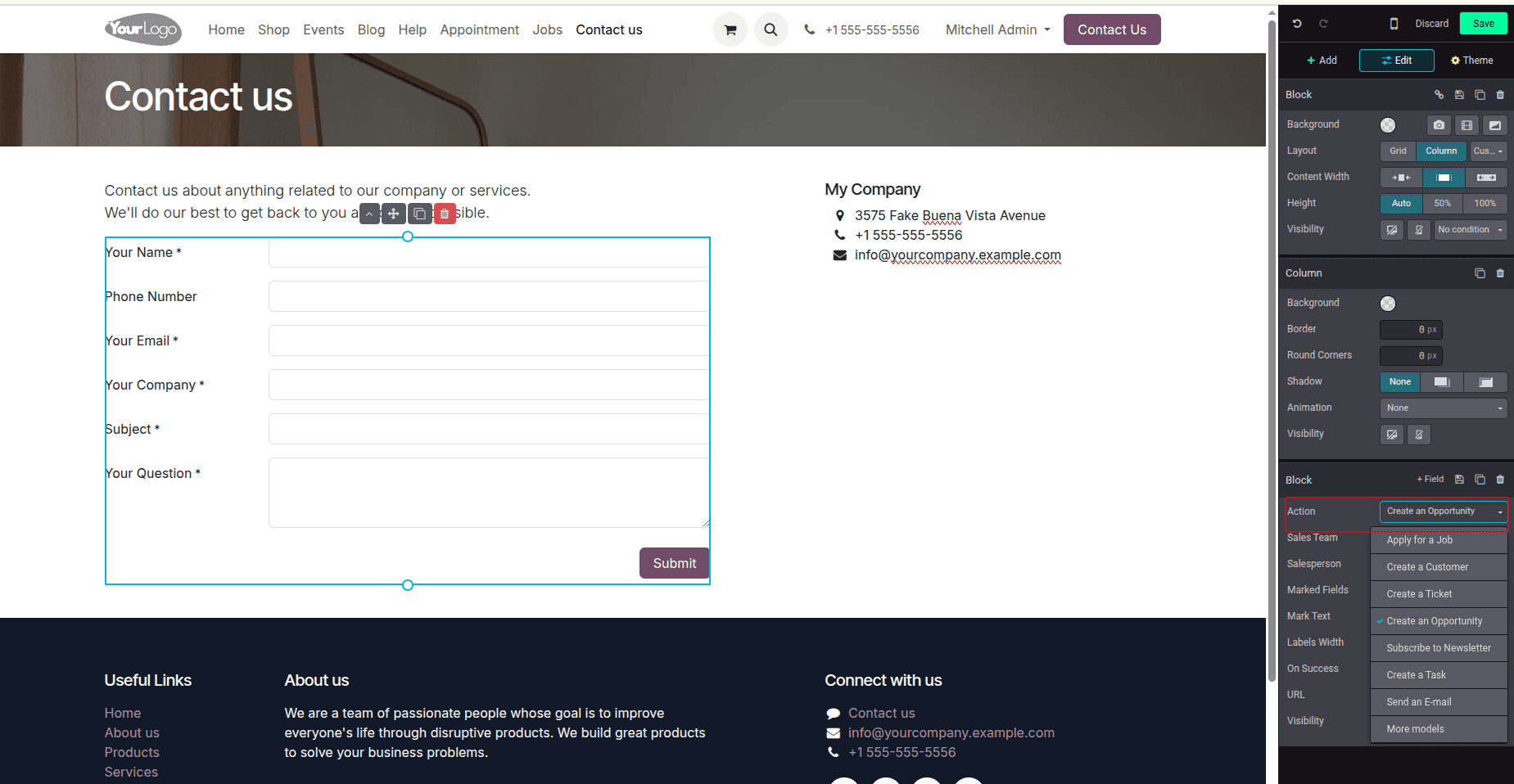
Task: Click the YourLogo site logo
Action: pyautogui.click(x=143, y=29)
